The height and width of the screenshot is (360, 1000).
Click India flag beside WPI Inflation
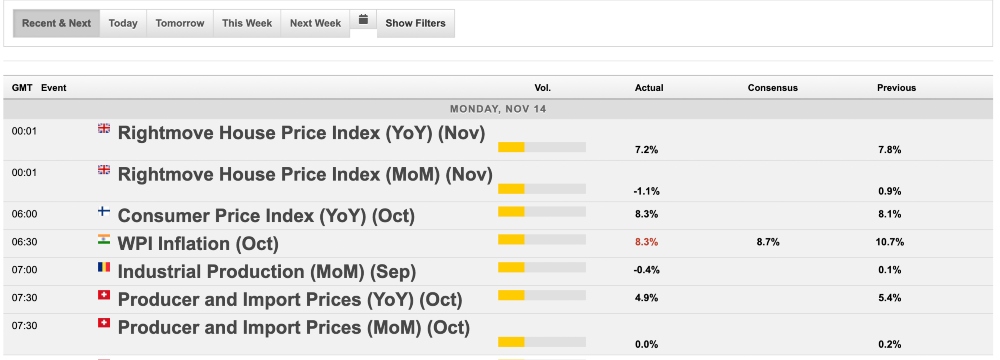(104, 239)
